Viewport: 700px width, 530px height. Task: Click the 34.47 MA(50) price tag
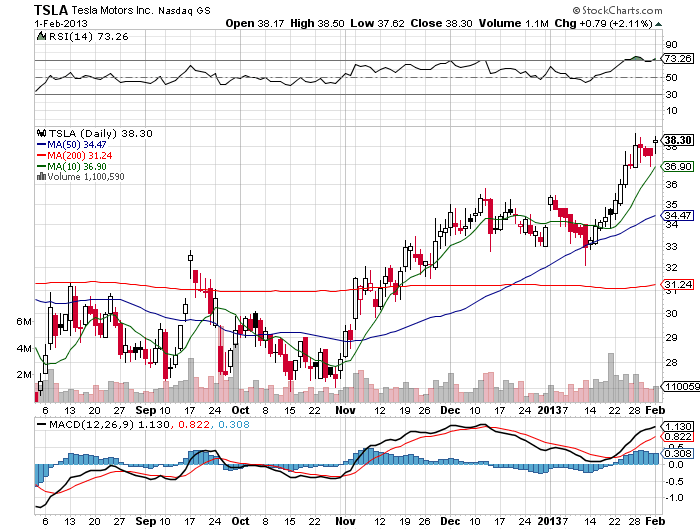678,216
